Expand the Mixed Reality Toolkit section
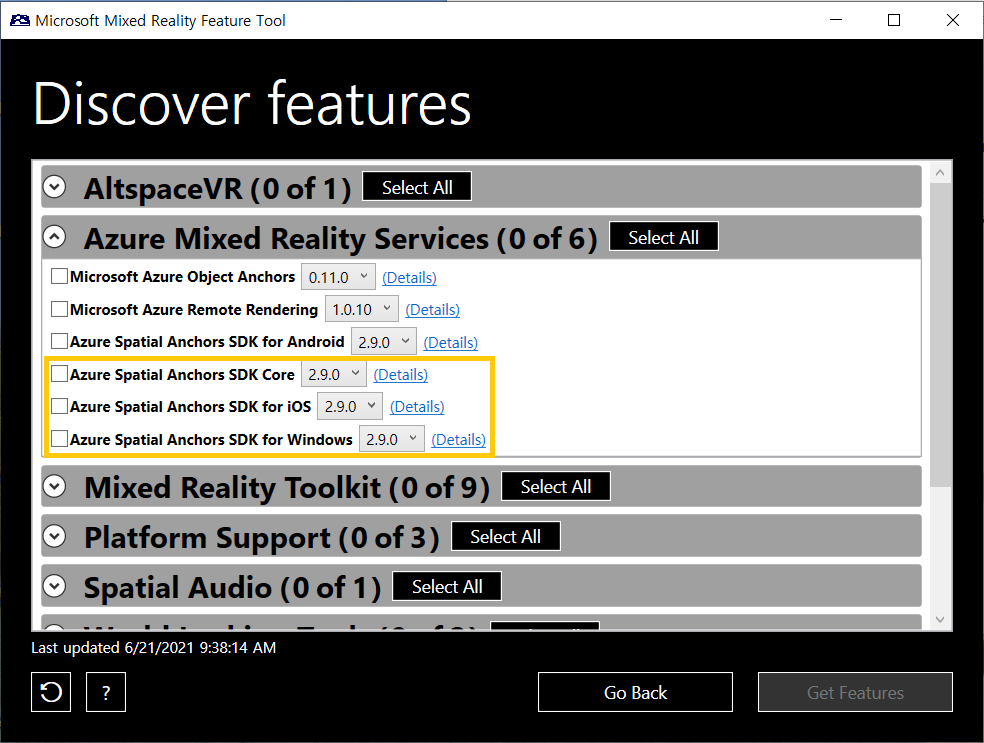This screenshot has height=743, width=984. click(x=55, y=486)
